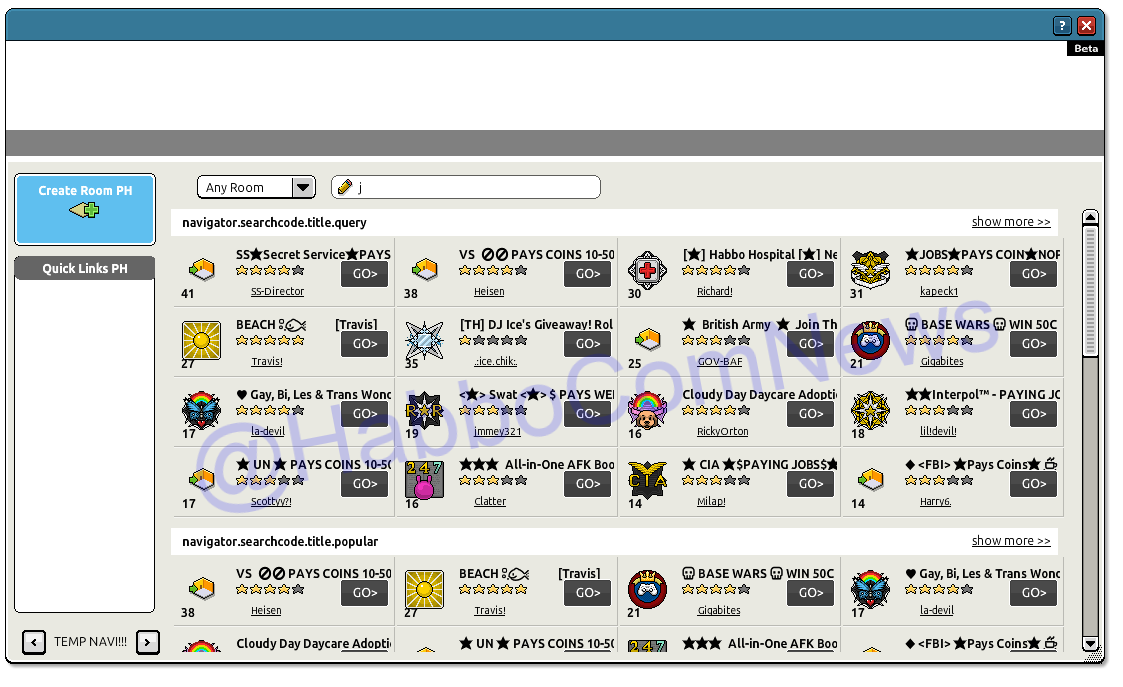Viewport: 1123px width, 687px height.
Task: Open owner profile la-devil in popular section
Action: tap(936, 610)
